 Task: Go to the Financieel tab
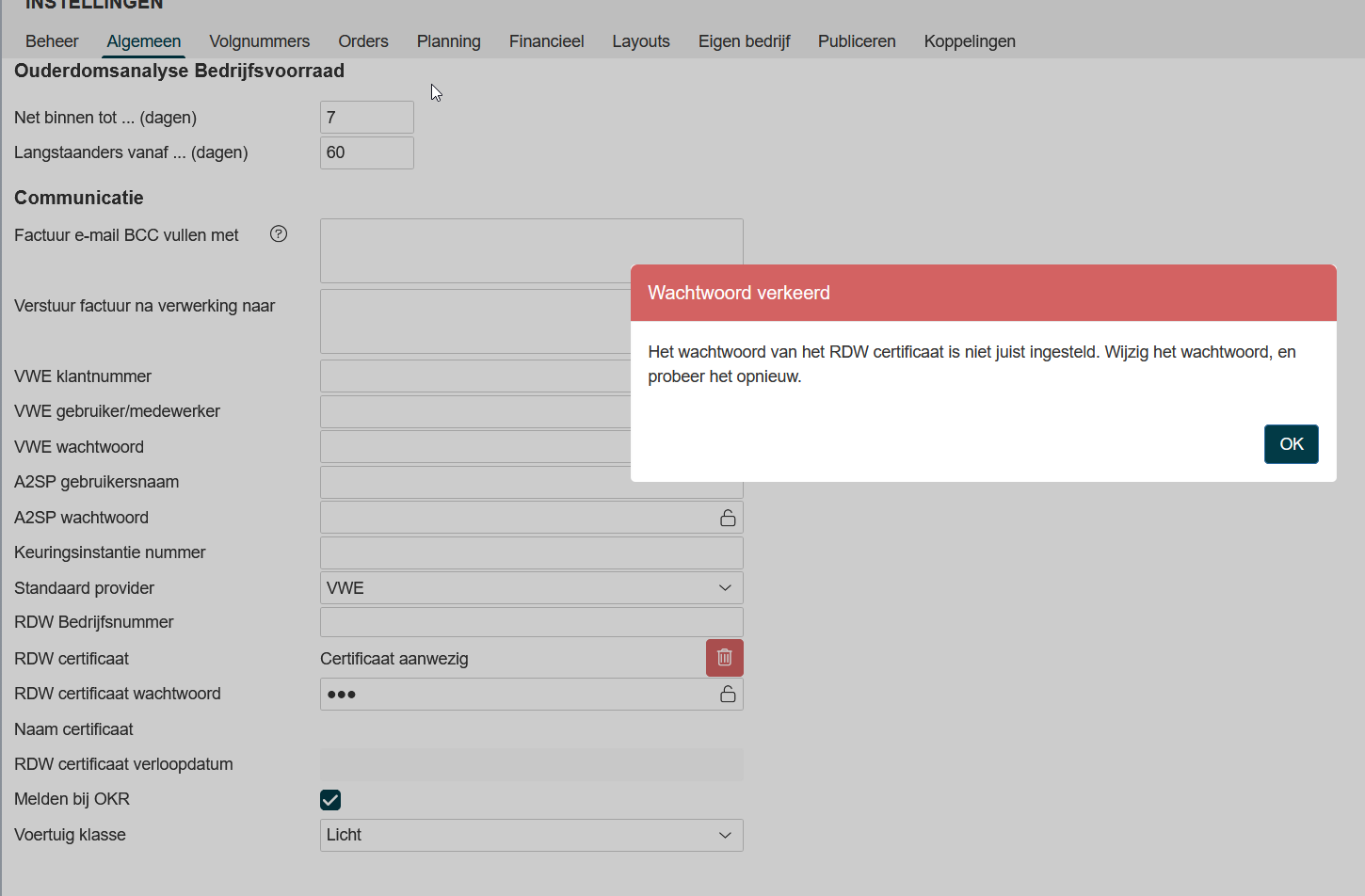tap(546, 41)
